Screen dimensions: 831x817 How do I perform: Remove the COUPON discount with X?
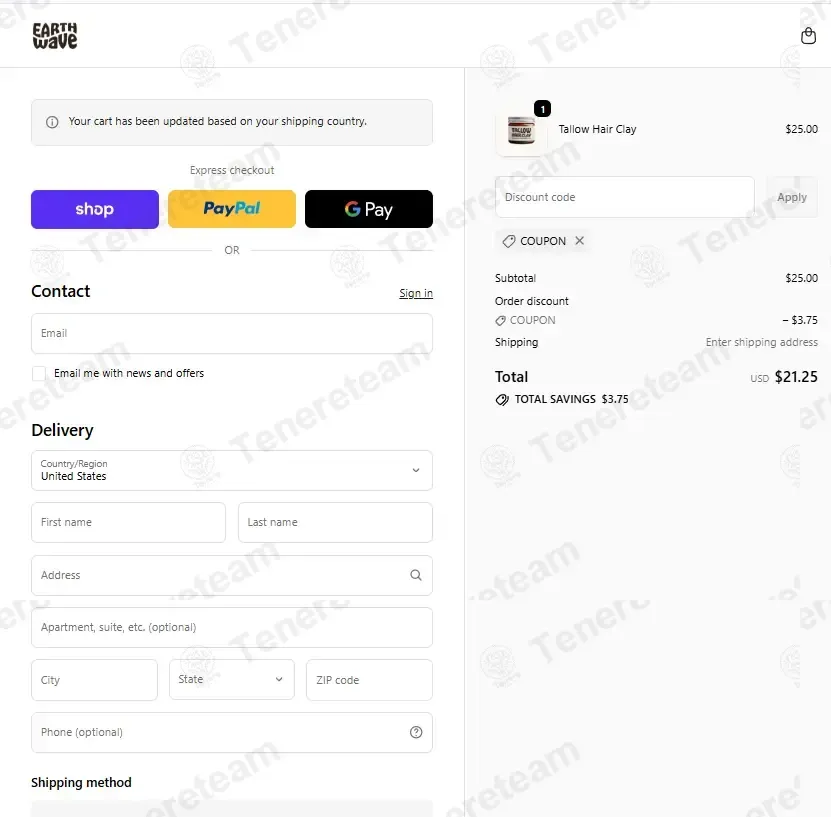click(580, 241)
